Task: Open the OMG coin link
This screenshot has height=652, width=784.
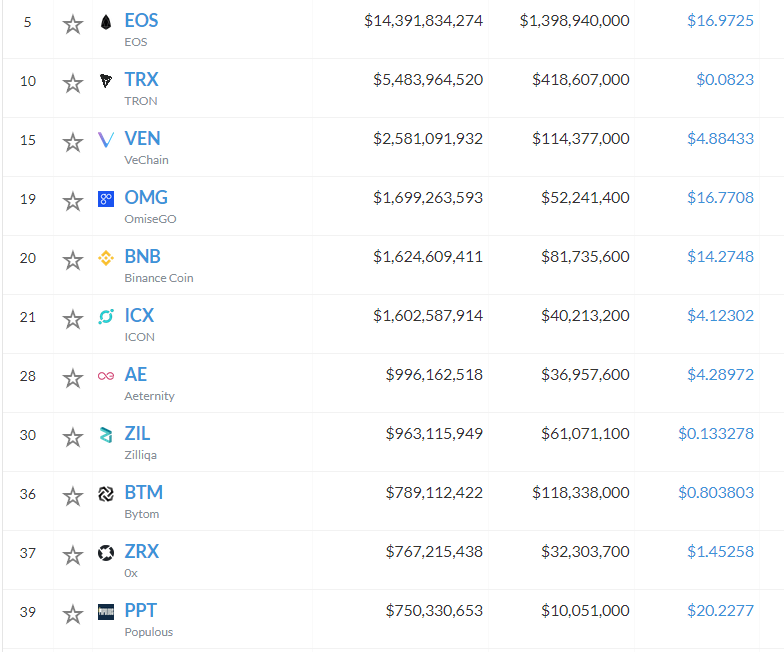Action: pyautogui.click(x=146, y=198)
